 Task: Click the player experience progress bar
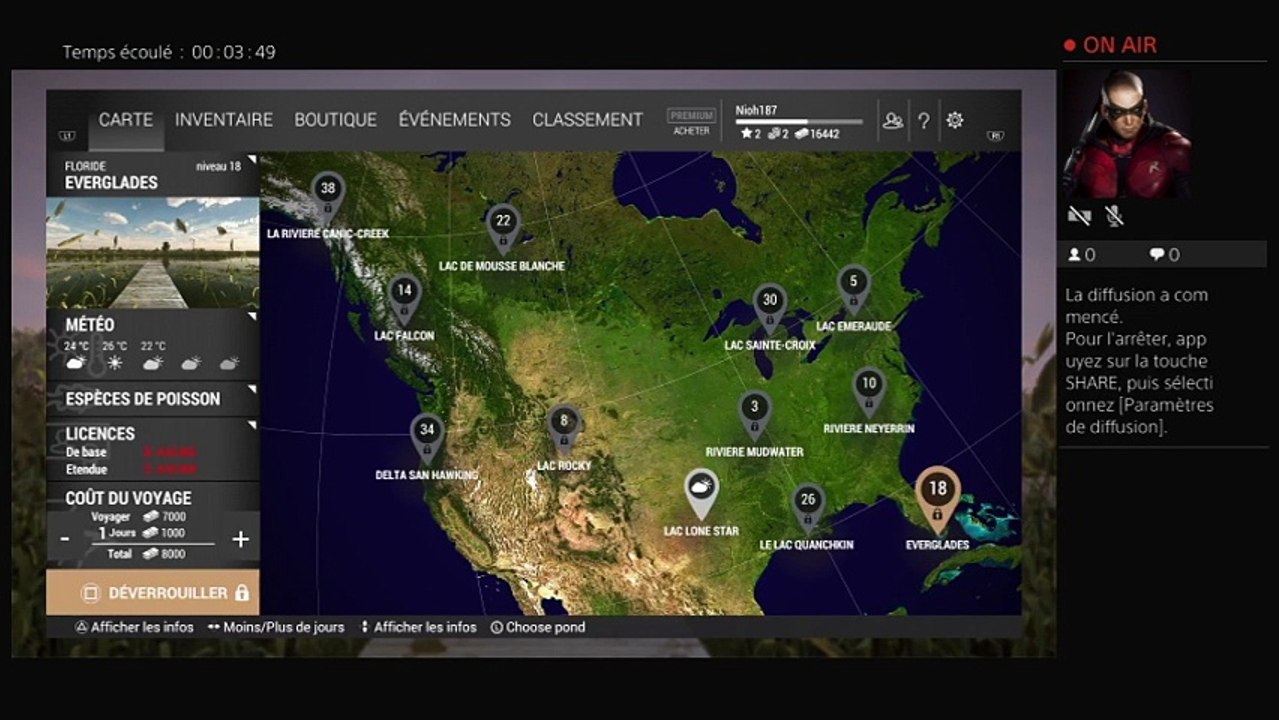tap(799, 122)
